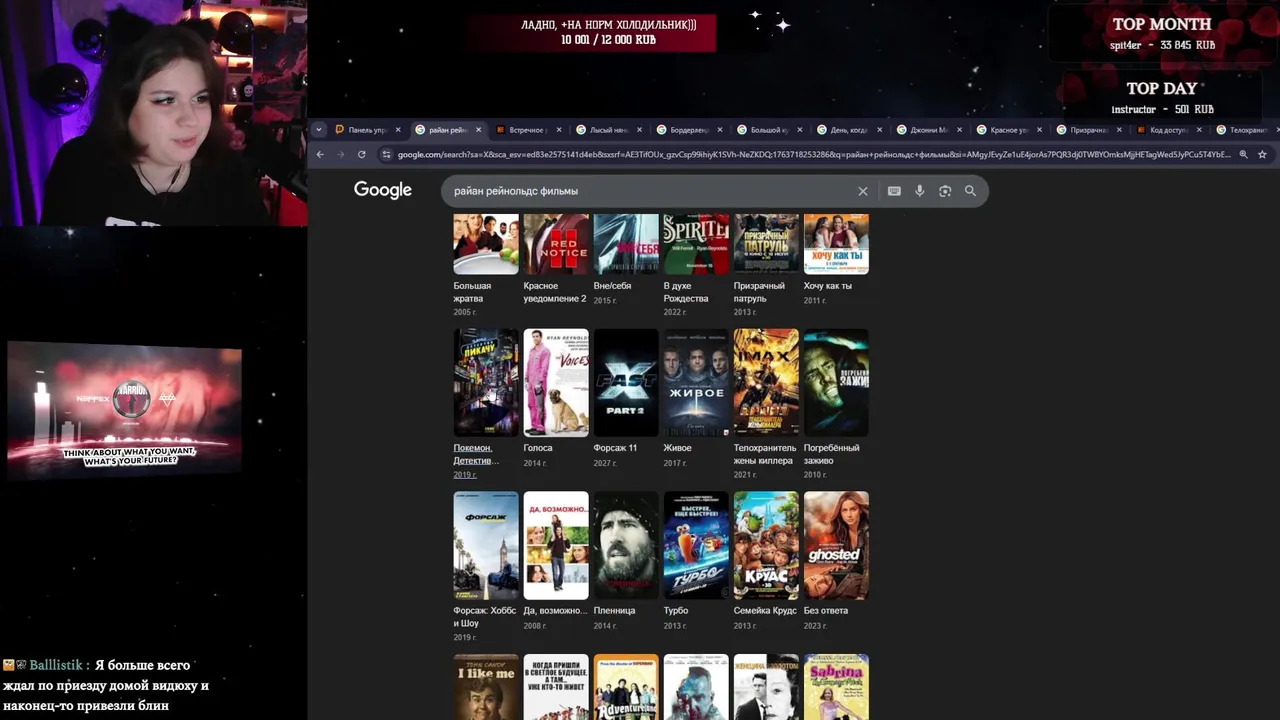Click the browser forward arrow
Screen dimensions: 1280x720
pos(340,154)
